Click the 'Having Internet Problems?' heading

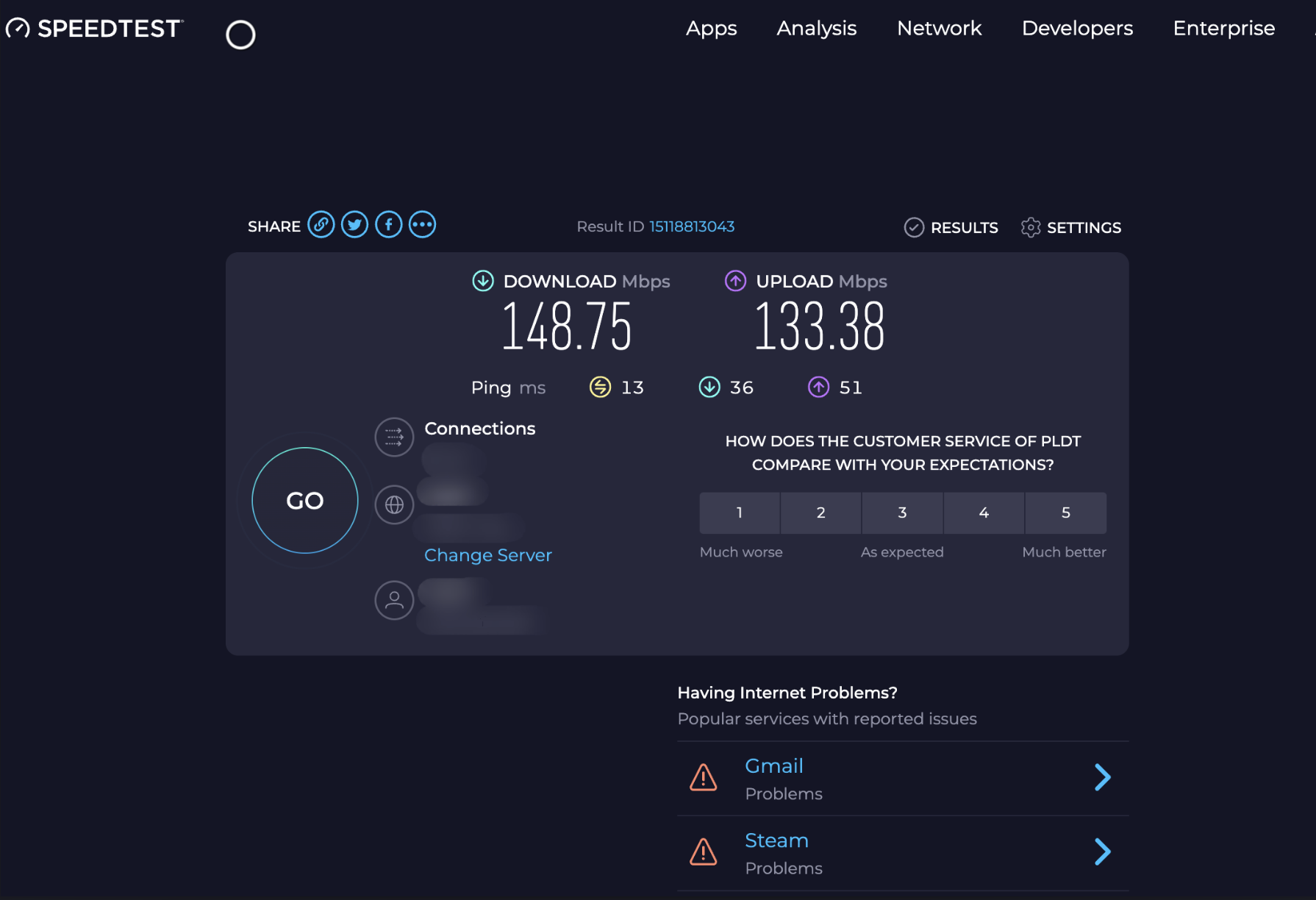[787, 693]
